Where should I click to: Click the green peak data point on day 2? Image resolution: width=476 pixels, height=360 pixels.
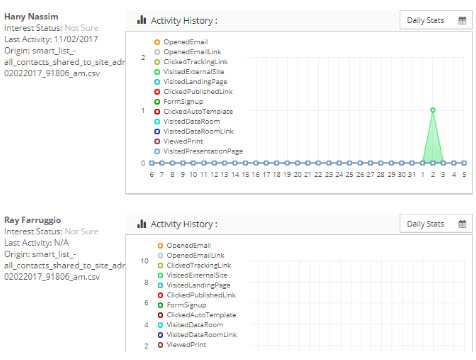[x=433, y=110]
